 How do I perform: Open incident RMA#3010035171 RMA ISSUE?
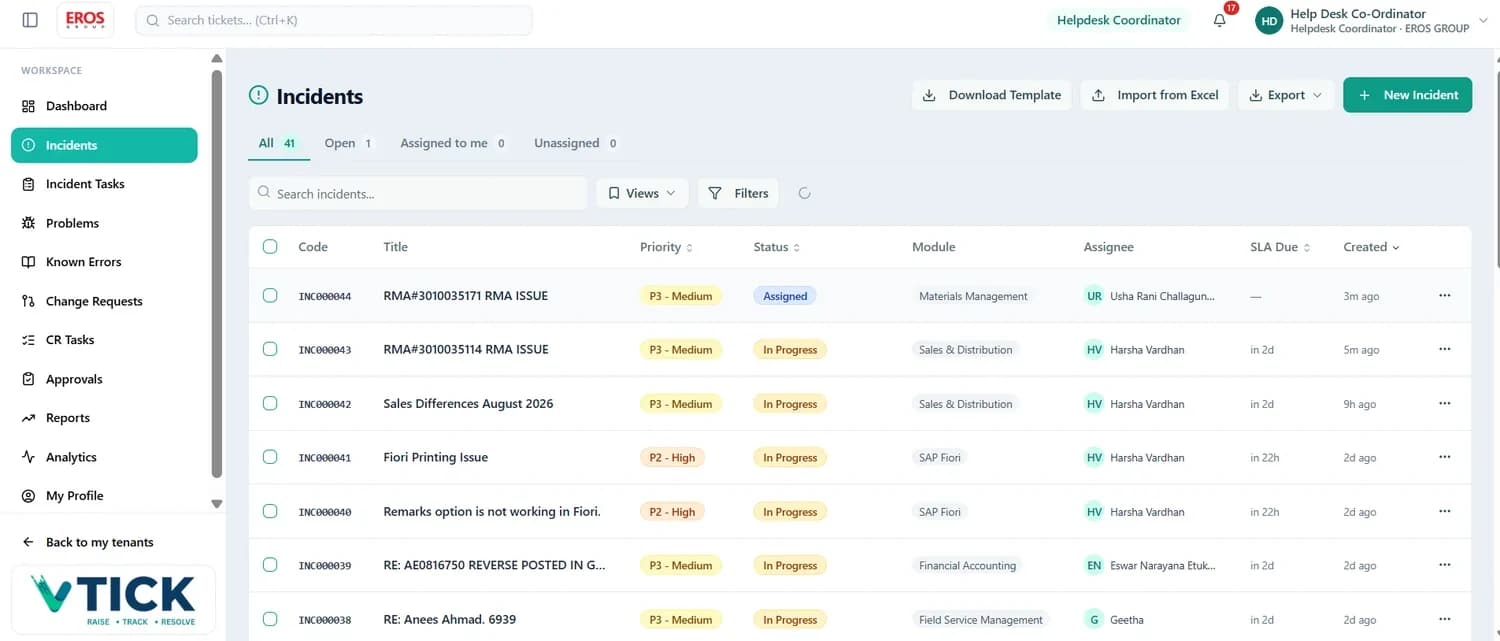pos(465,295)
